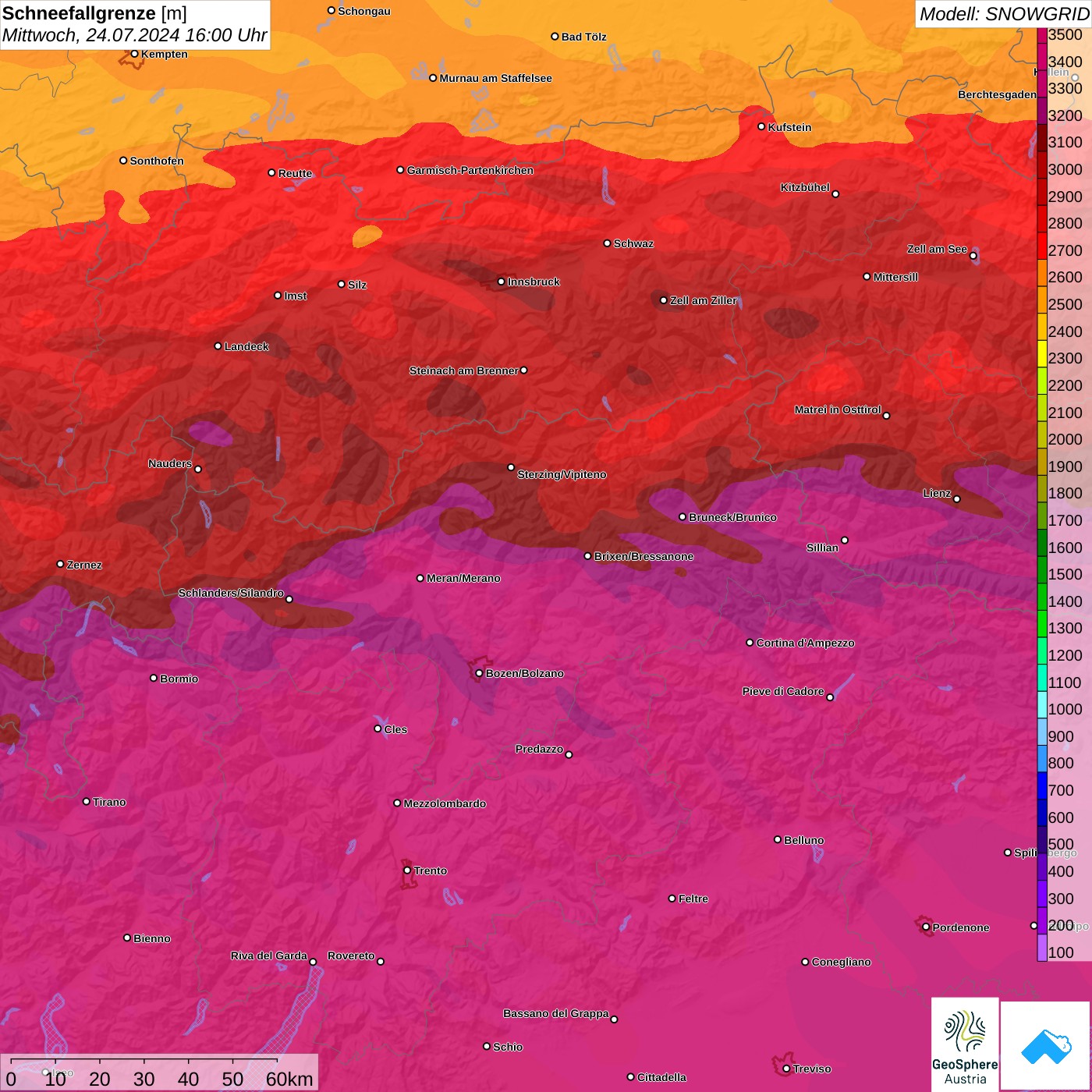Viewport: 1092px width, 1092px height.
Task: Click the Bormio label
Action: (x=179, y=679)
